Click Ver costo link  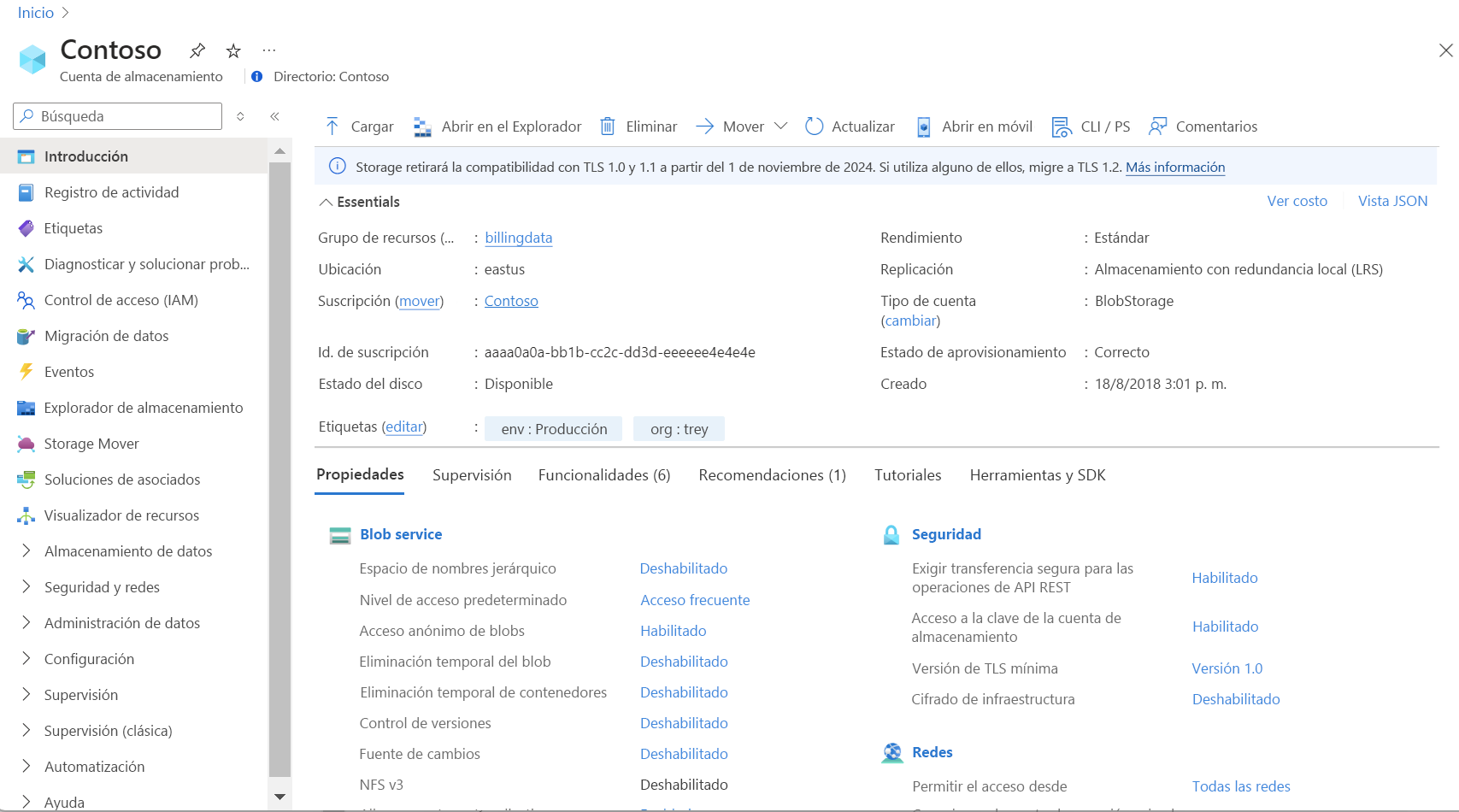click(x=1297, y=201)
